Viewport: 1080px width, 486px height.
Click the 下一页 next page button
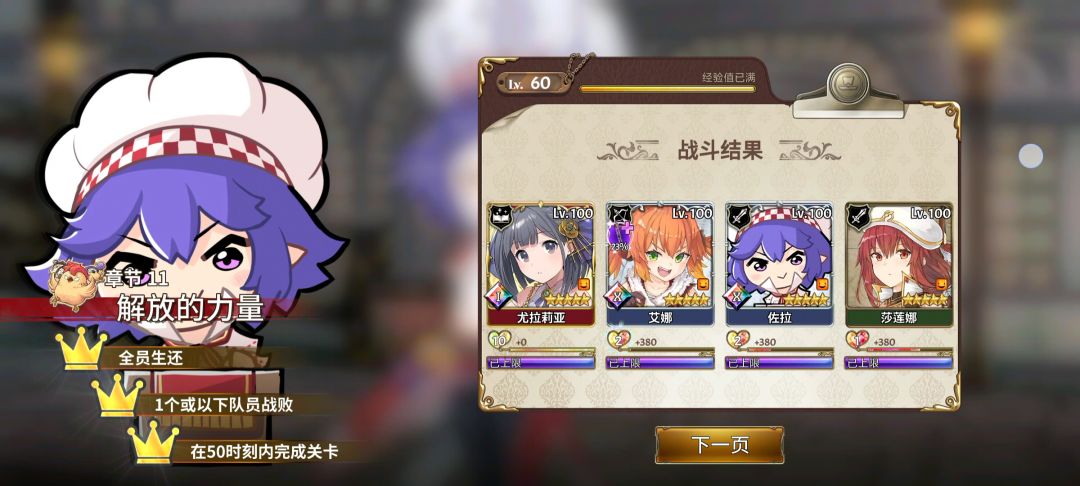point(719,445)
